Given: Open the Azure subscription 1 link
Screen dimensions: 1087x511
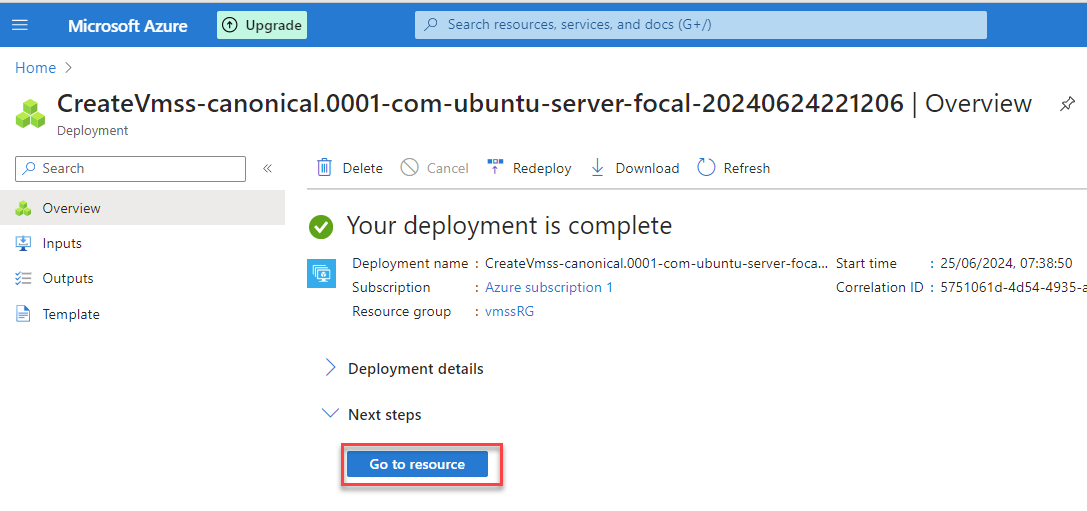Looking at the screenshot, I should [549, 287].
